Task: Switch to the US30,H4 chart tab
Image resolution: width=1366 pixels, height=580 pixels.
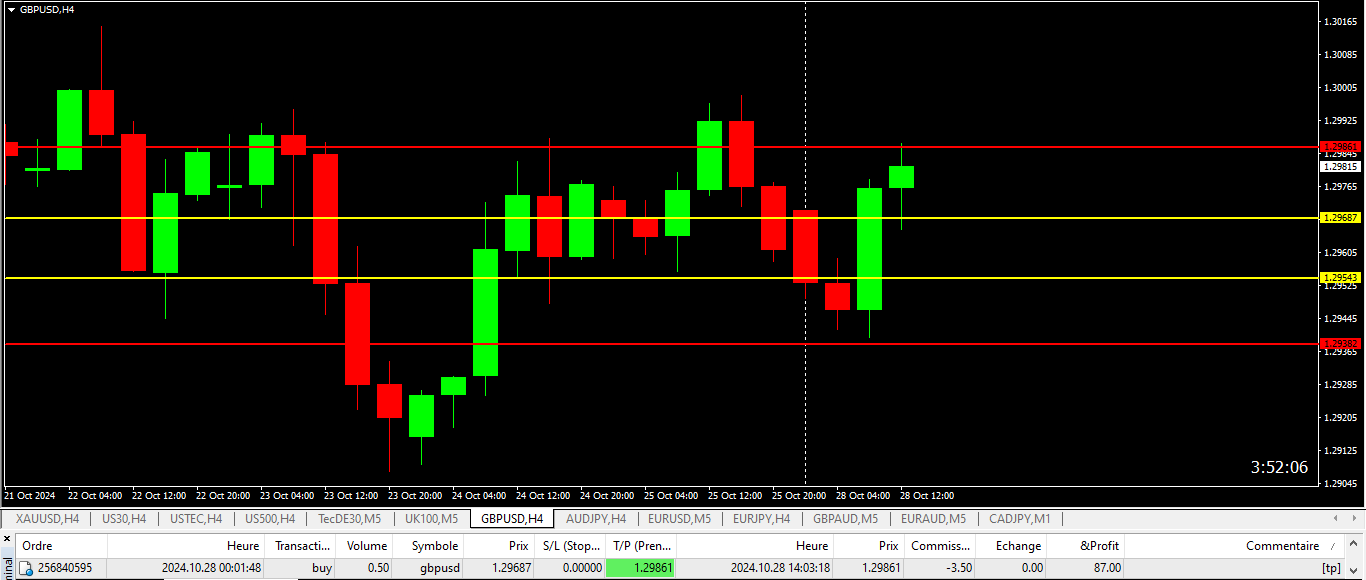Action: [x=124, y=519]
